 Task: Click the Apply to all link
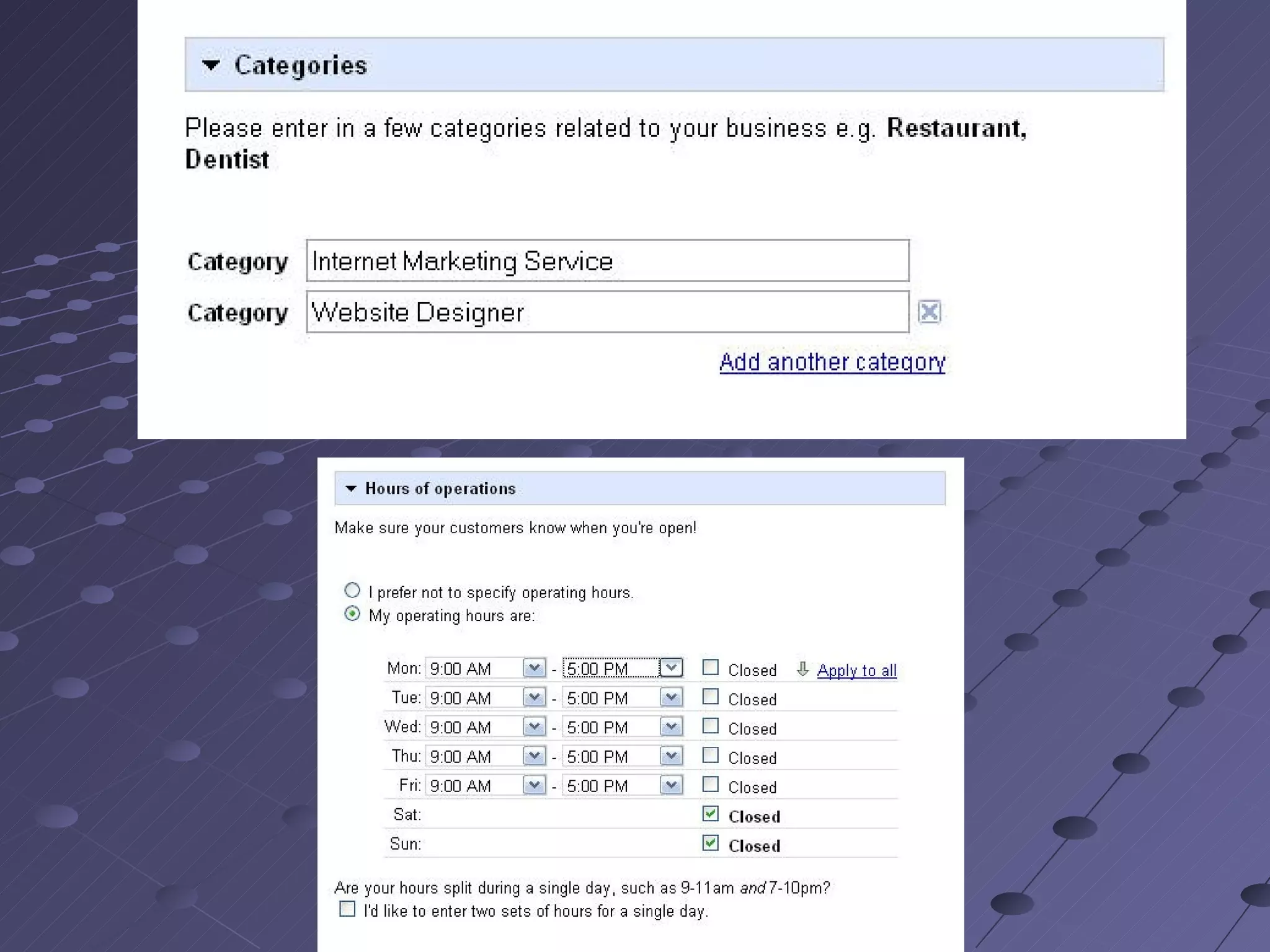click(856, 670)
